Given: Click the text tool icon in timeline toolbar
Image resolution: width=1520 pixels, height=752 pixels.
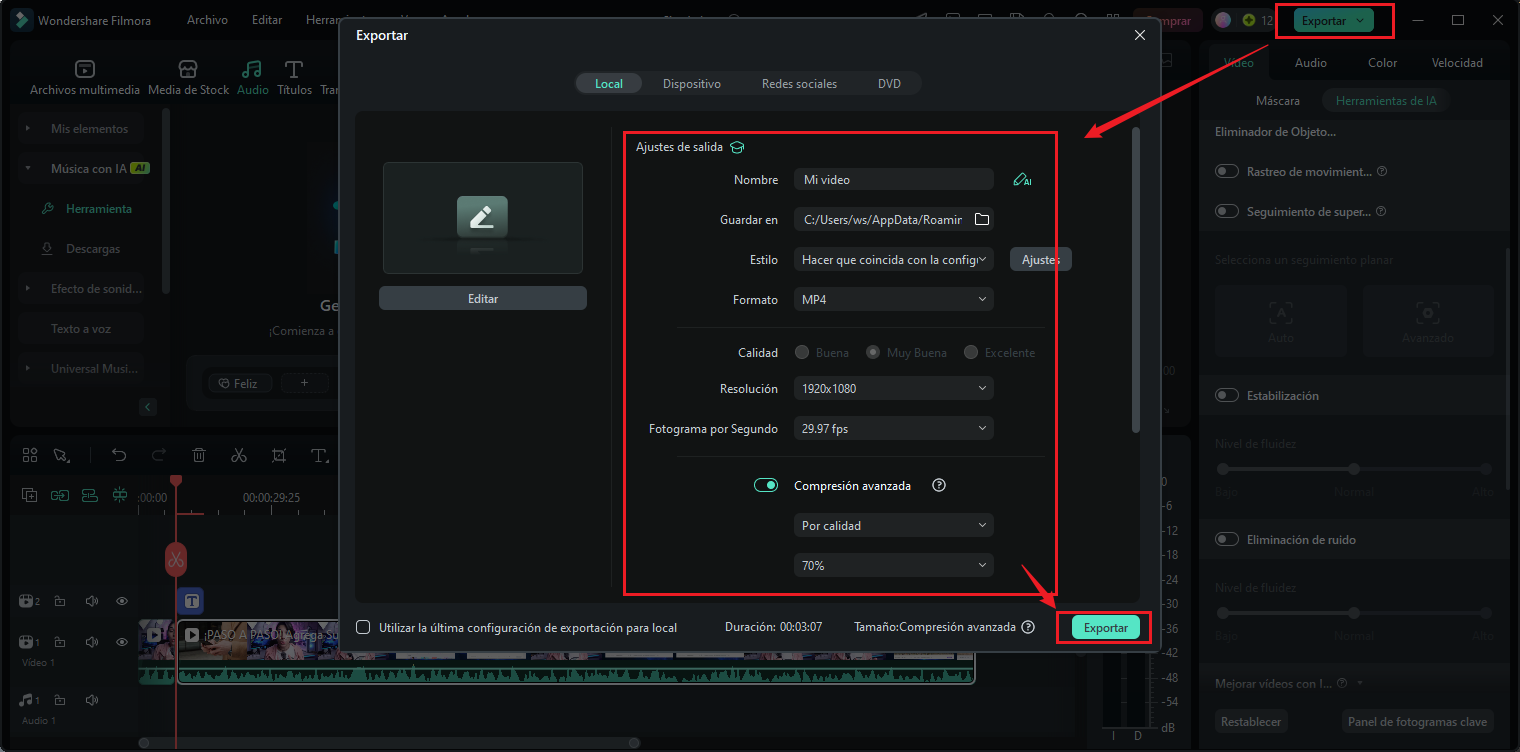Looking at the screenshot, I should [318, 455].
